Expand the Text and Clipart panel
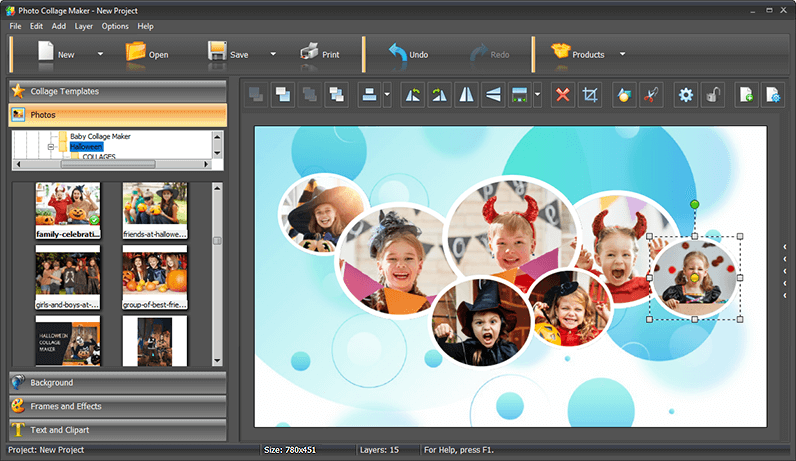 (x=117, y=430)
